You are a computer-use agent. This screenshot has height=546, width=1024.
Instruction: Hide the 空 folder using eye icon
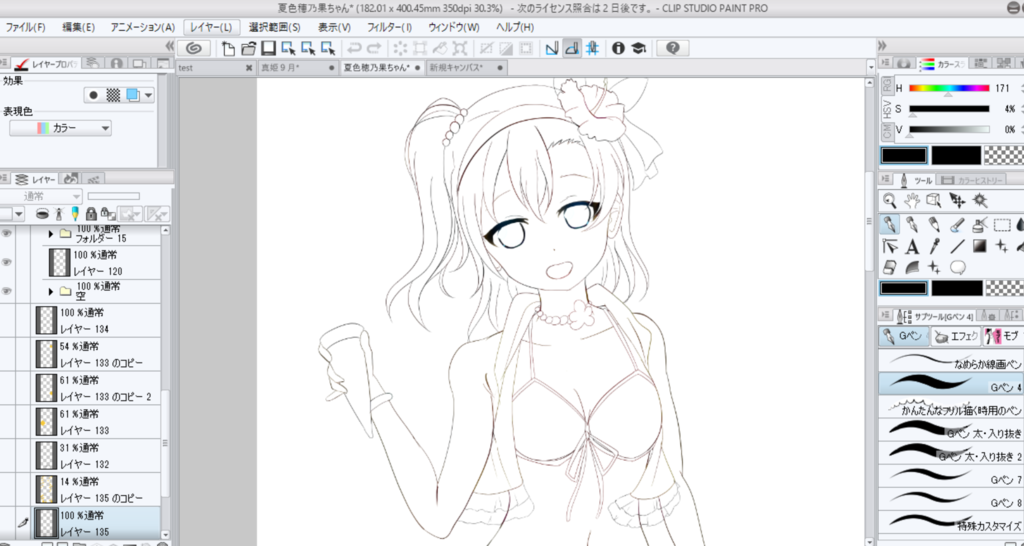coord(7,291)
